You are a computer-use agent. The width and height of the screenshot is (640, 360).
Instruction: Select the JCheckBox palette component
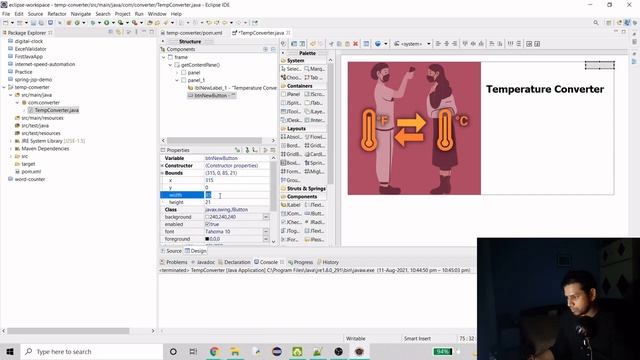[x=291, y=222]
